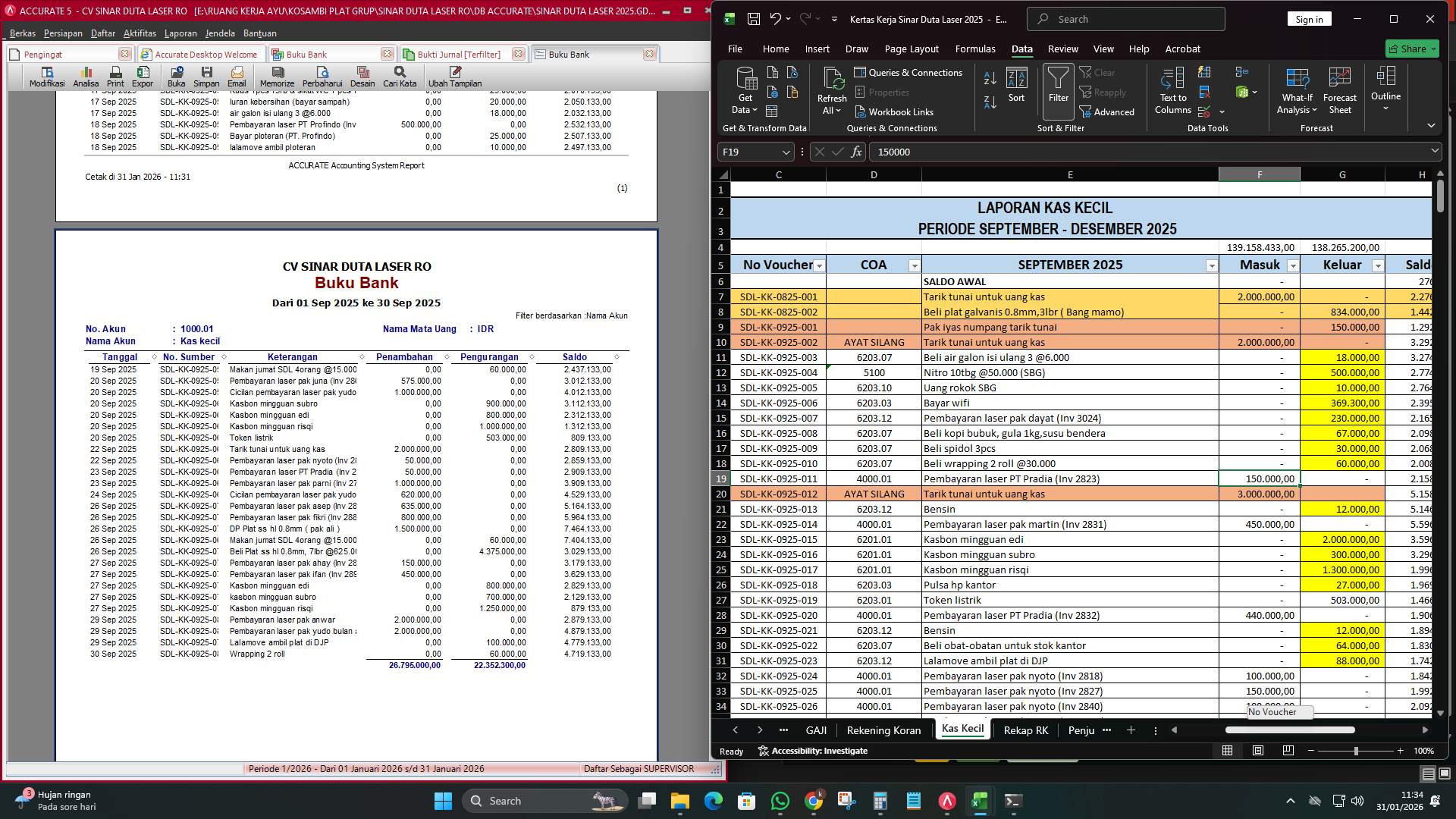The image size is (1456, 819).
Task: Click the Share button in Excel
Action: [x=1412, y=48]
